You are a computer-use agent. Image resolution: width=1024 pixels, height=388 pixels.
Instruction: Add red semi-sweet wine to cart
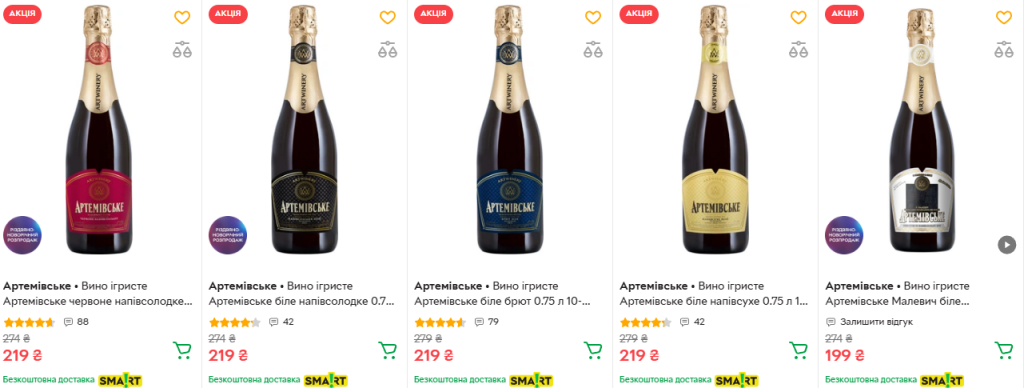[182, 350]
